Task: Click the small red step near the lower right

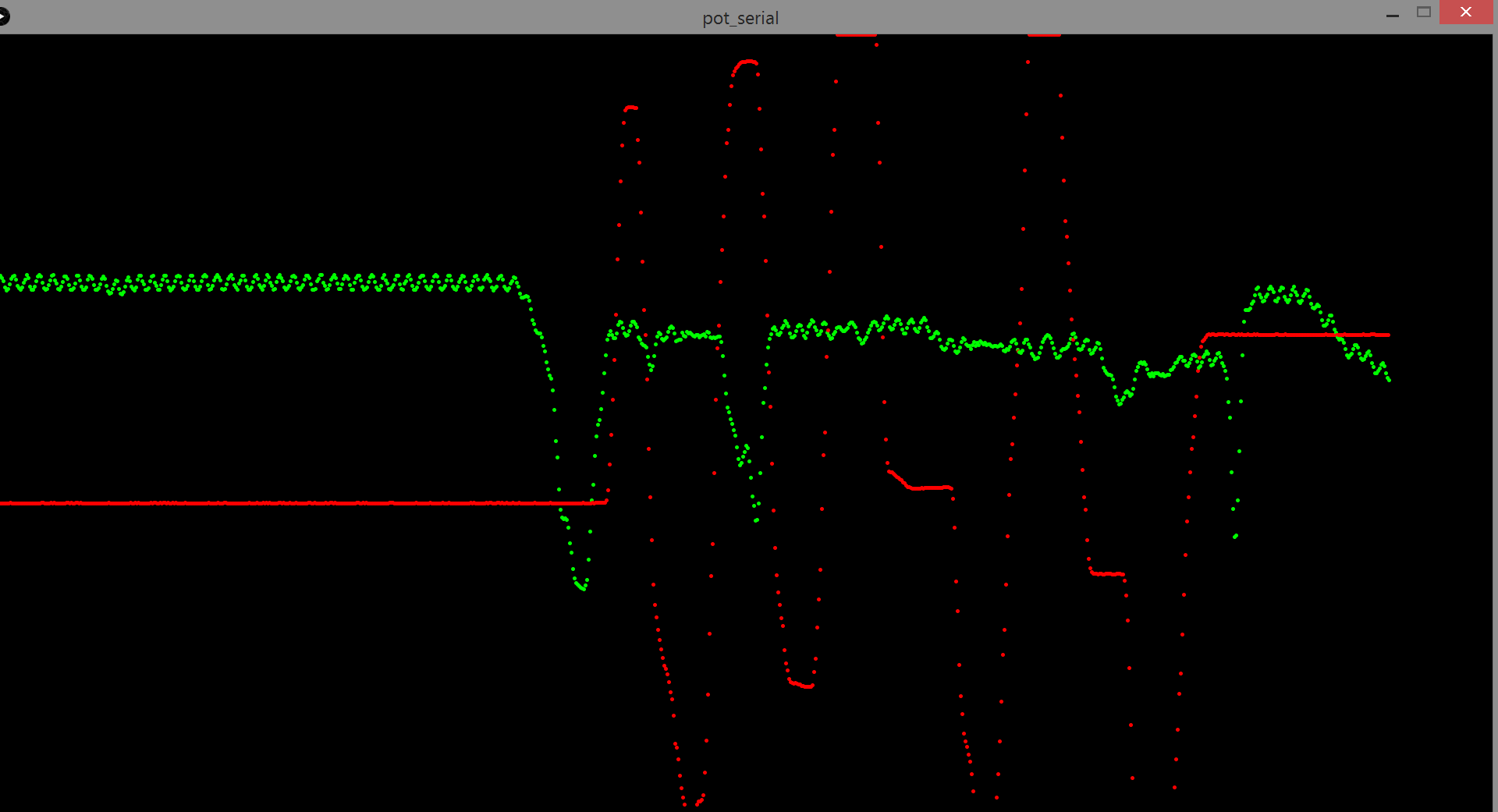Action: click(x=1108, y=573)
